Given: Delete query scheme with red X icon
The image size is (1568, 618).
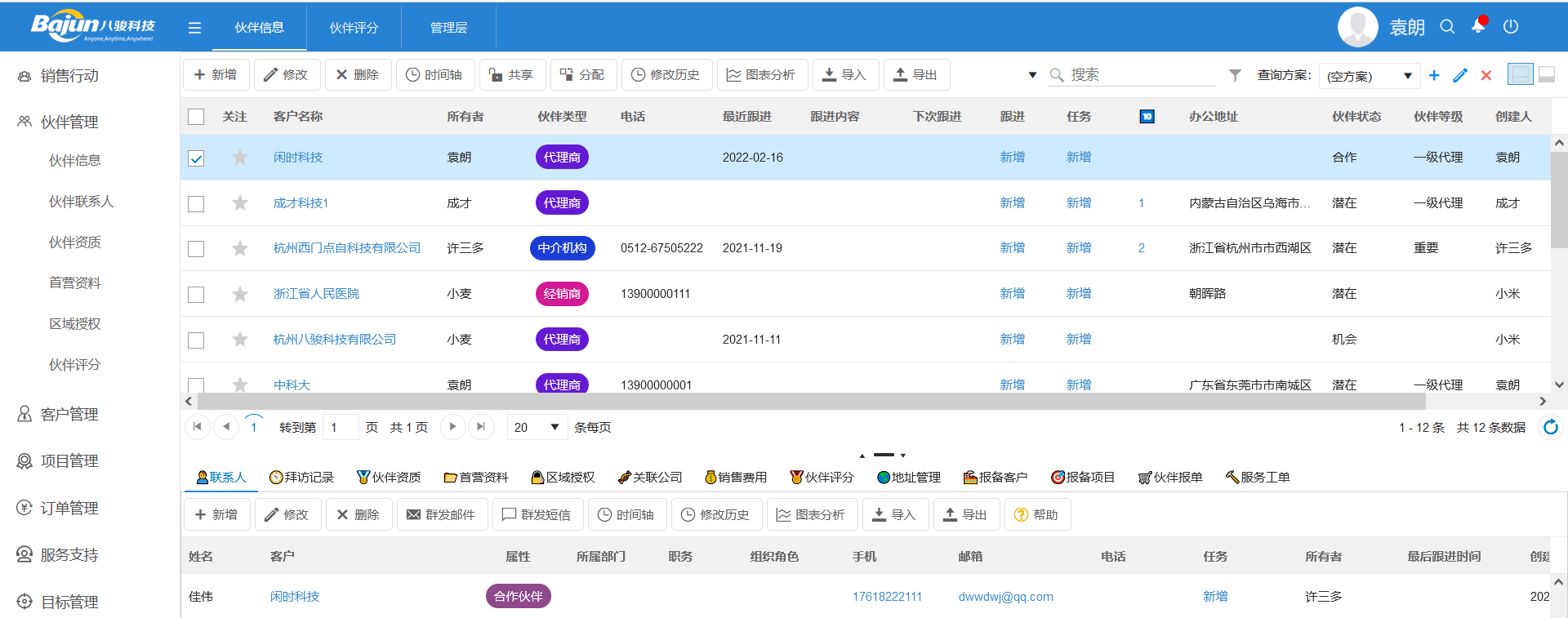Looking at the screenshot, I should 1486,75.
